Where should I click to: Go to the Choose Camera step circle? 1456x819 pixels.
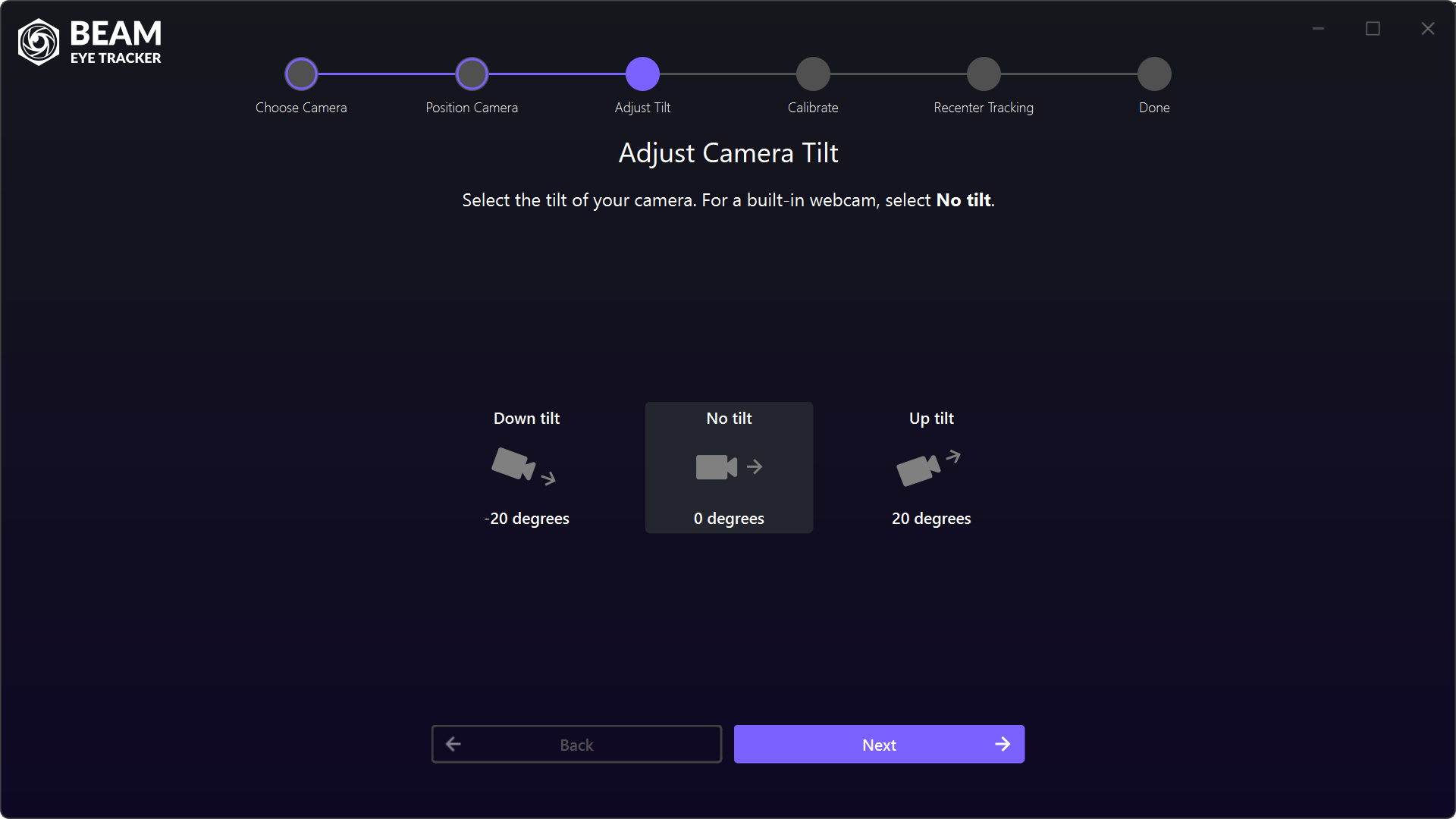pyautogui.click(x=301, y=74)
